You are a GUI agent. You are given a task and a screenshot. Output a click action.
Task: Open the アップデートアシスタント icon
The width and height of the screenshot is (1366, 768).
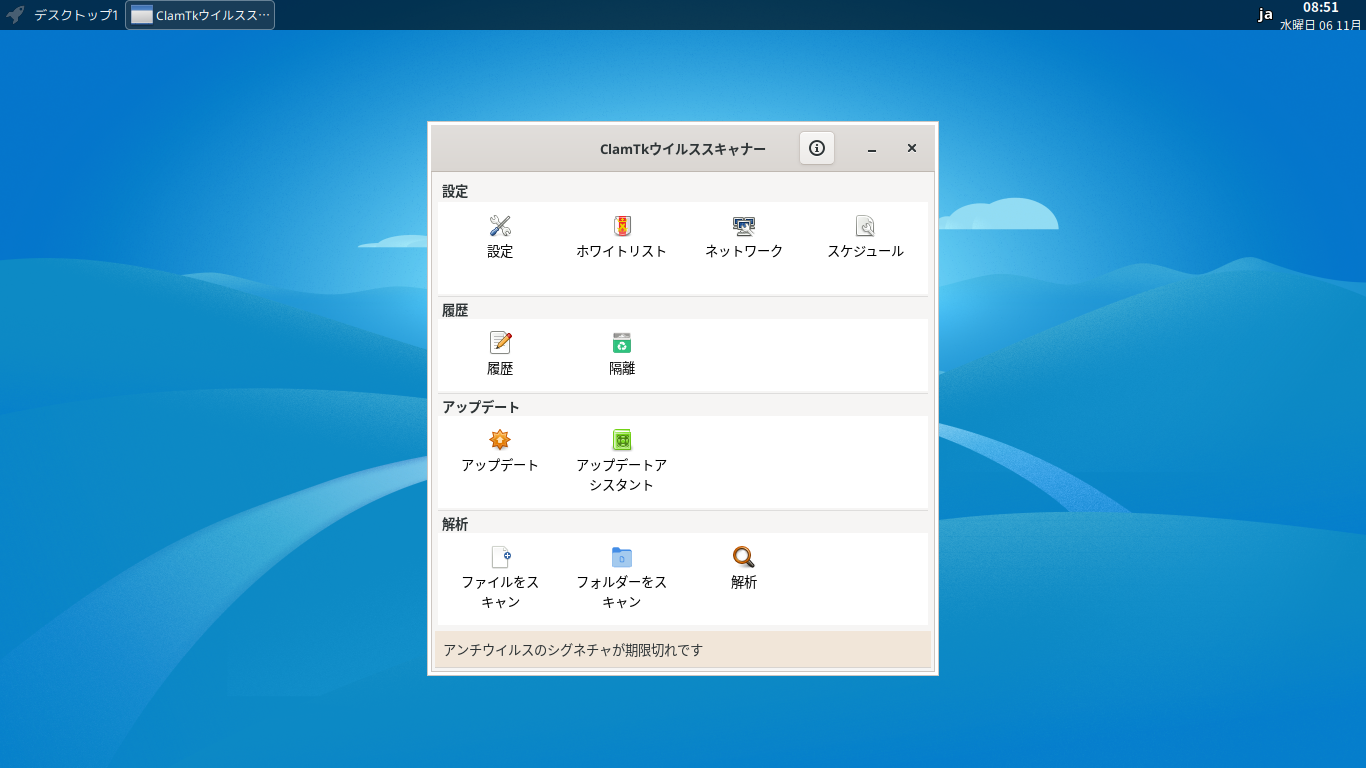(x=622, y=440)
